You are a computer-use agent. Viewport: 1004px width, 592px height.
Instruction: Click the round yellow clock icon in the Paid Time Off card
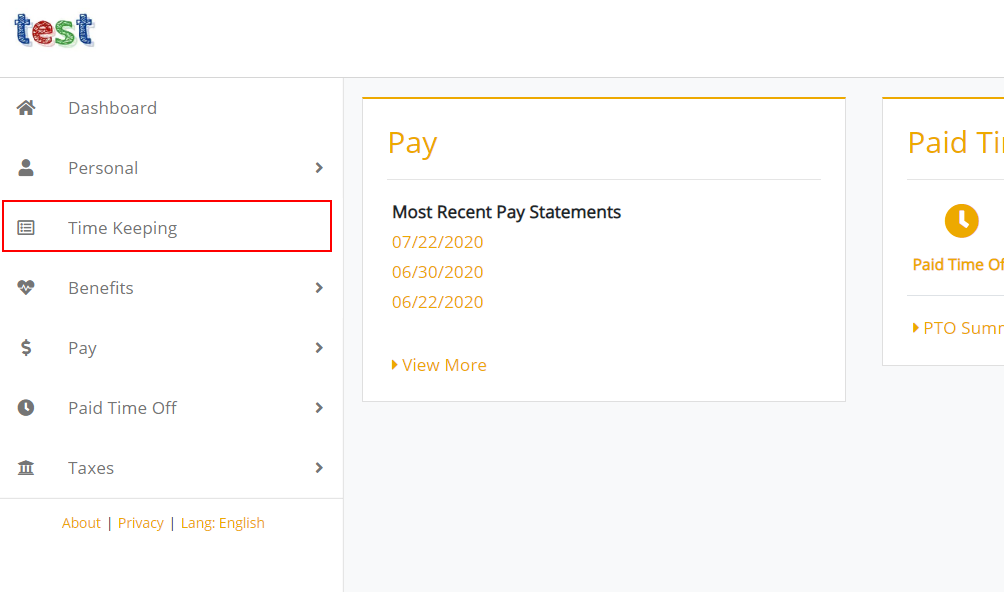coord(961,220)
